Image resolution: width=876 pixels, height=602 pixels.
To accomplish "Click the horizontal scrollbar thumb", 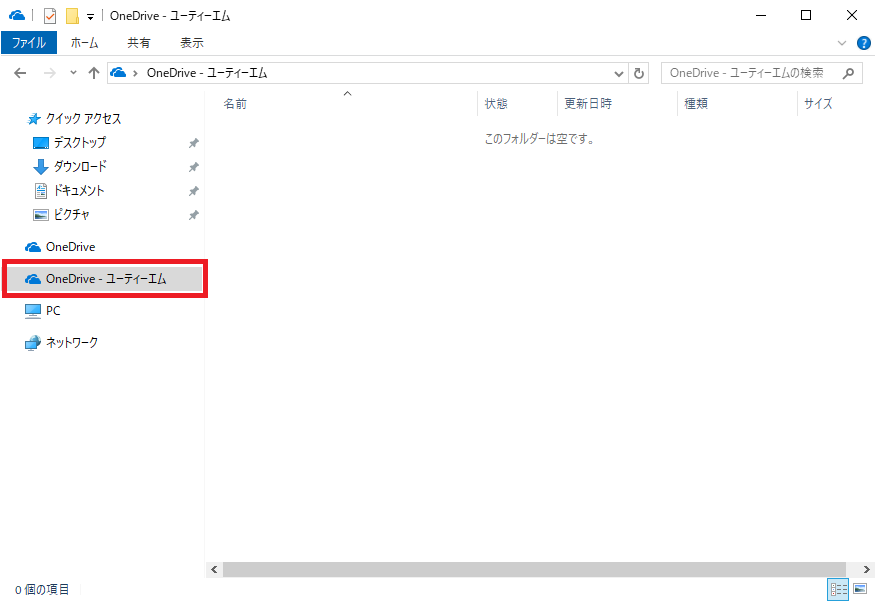I will click(x=534, y=570).
